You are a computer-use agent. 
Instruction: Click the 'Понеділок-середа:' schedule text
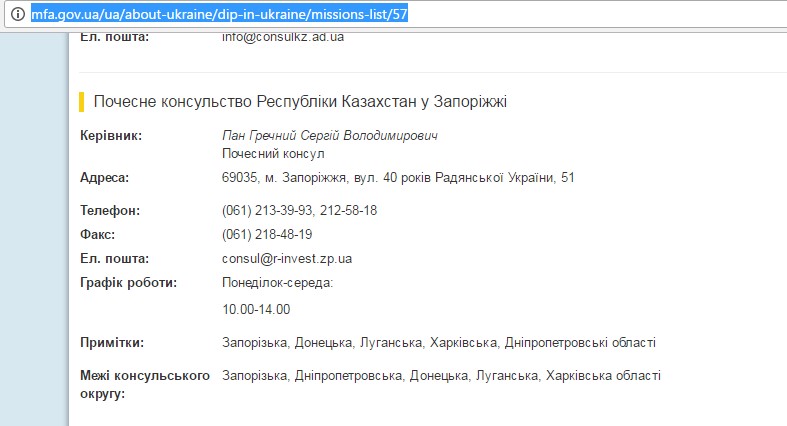click(x=277, y=283)
